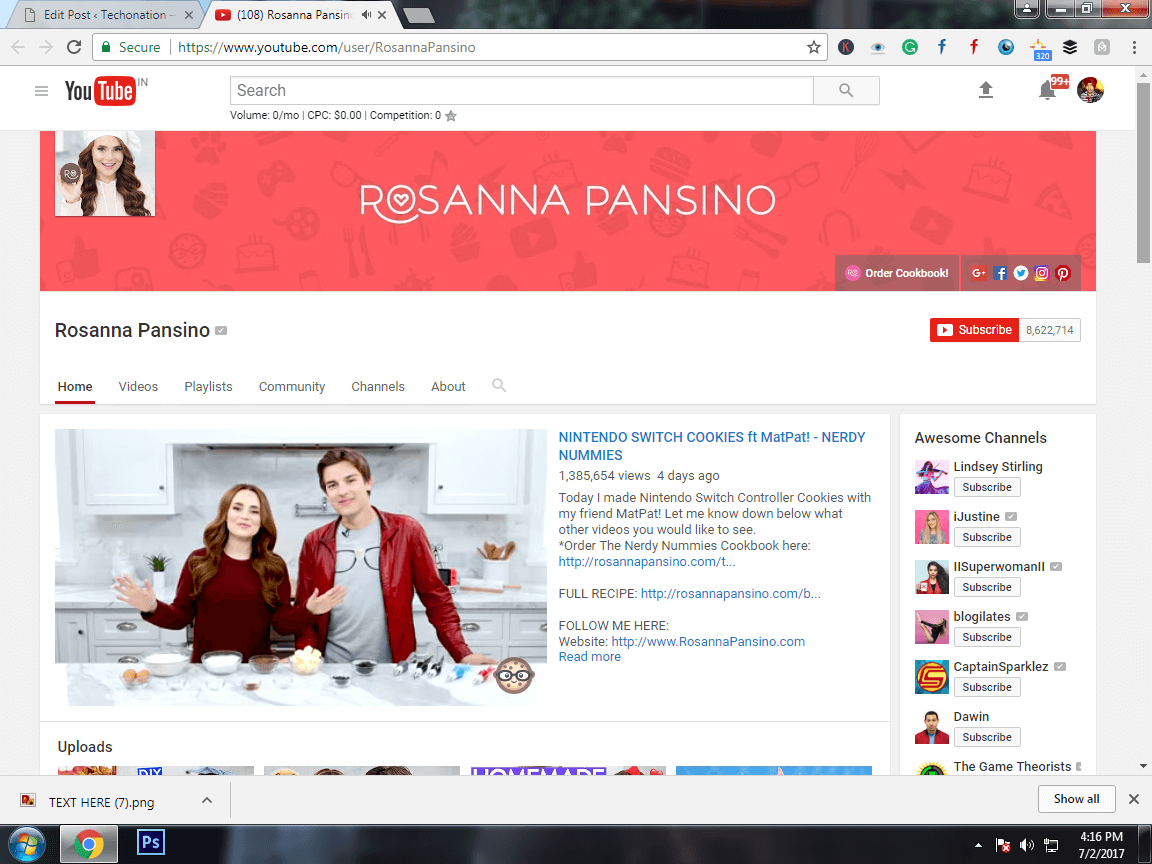
Task: Subscribe to CaptainSparklez
Action: click(987, 687)
